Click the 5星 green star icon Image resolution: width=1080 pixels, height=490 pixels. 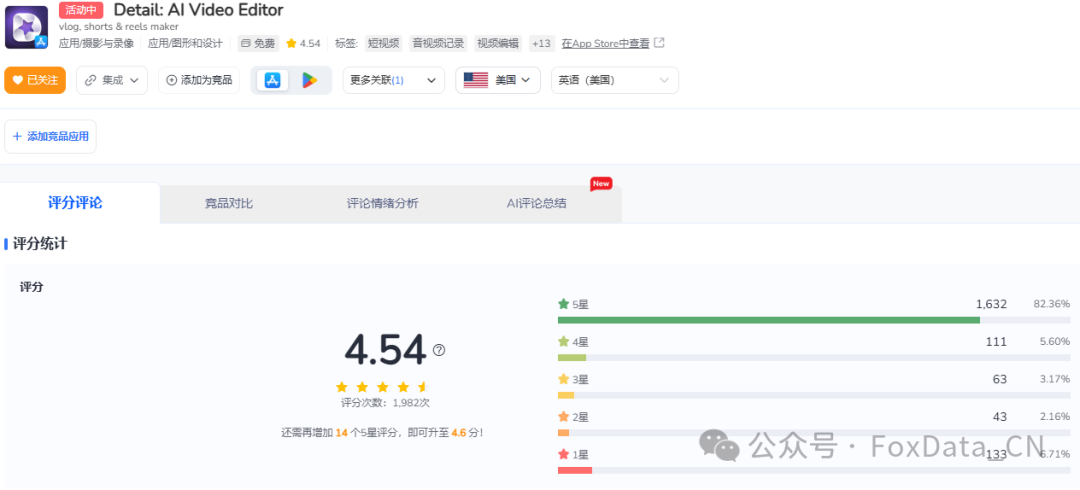[563, 304]
